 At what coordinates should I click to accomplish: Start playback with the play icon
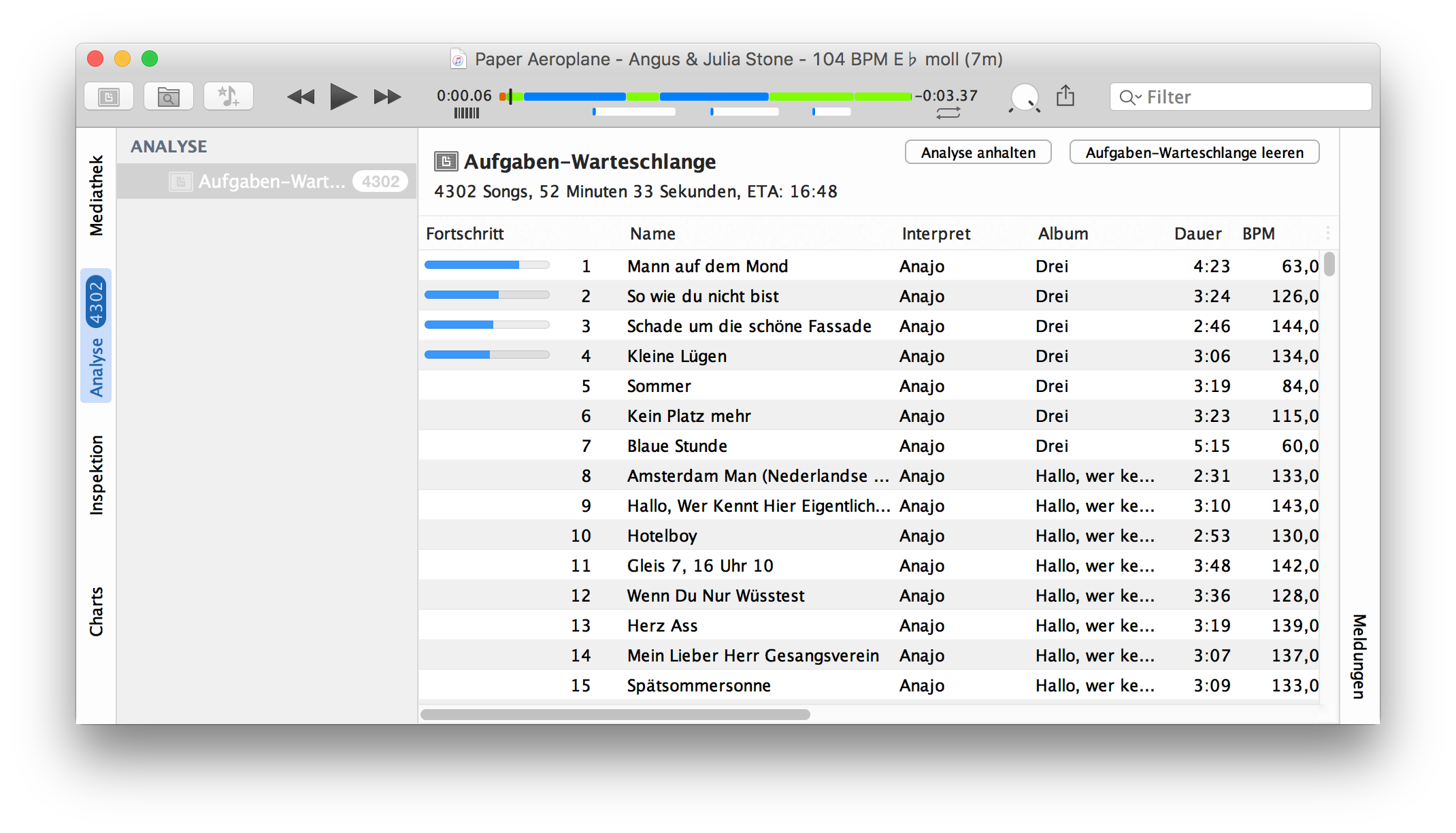(x=343, y=97)
